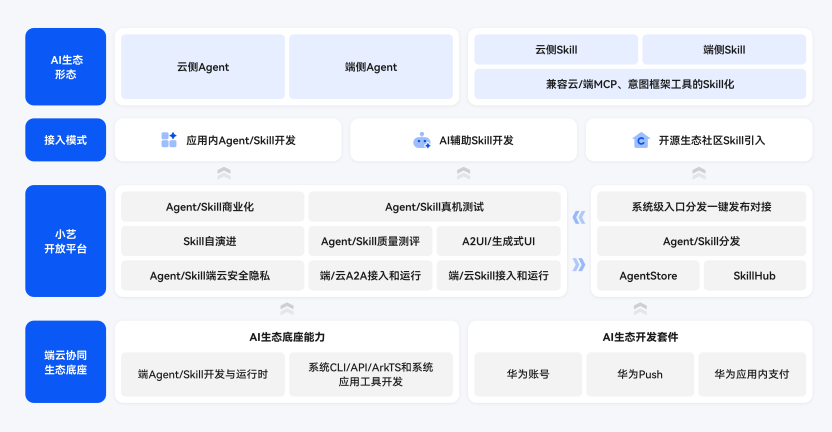Click the house C icon beside 开源生态社区Skill引入
Image resolution: width=832 pixels, height=432 pixels.
(x=641, y=140)
